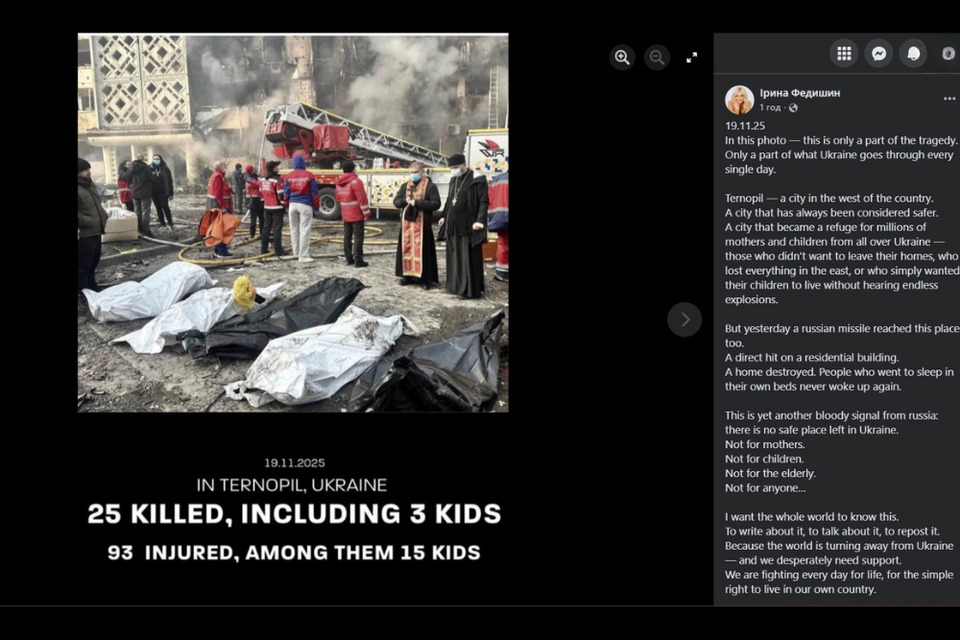
Task: Open the post timestamp '1 год'
Action: (x=770, y=108)
